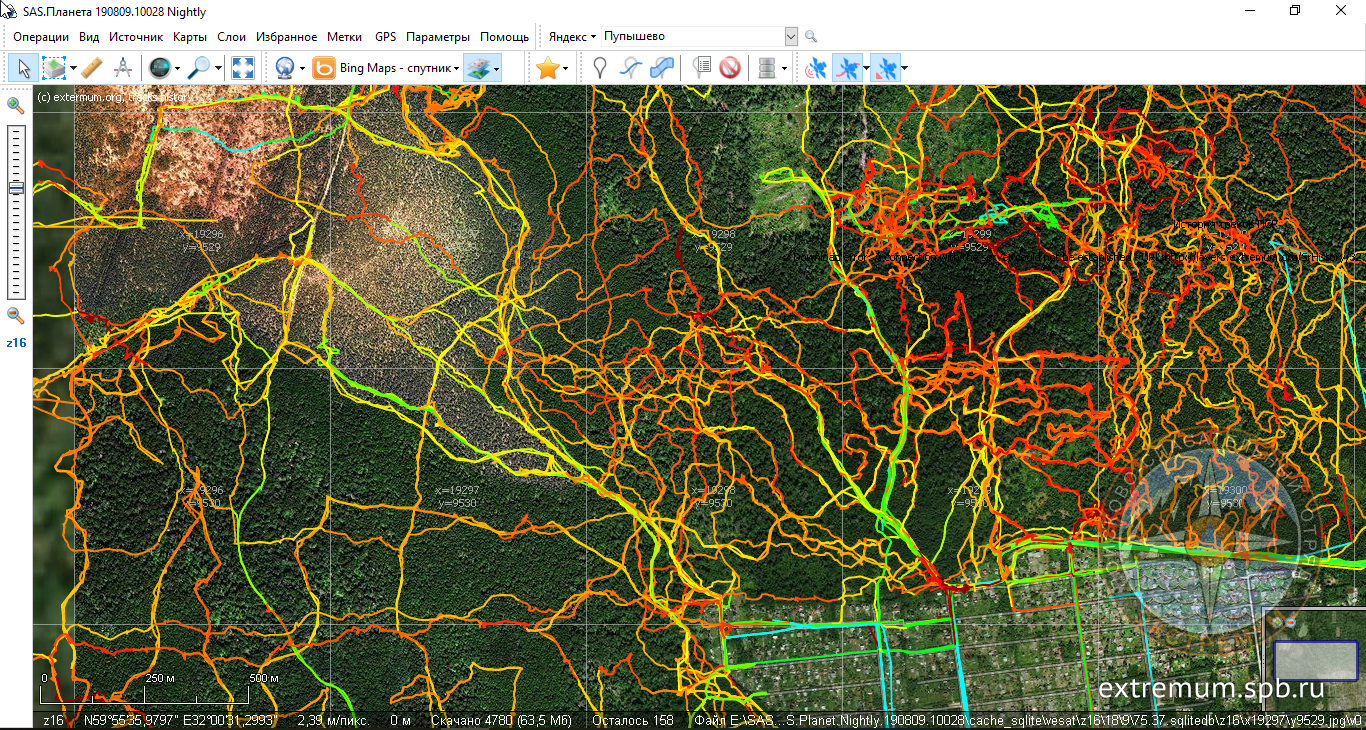Expand the Яндекс search provider dropdown
This screenshot has height=730, width=1366.
tap(572, 37)
